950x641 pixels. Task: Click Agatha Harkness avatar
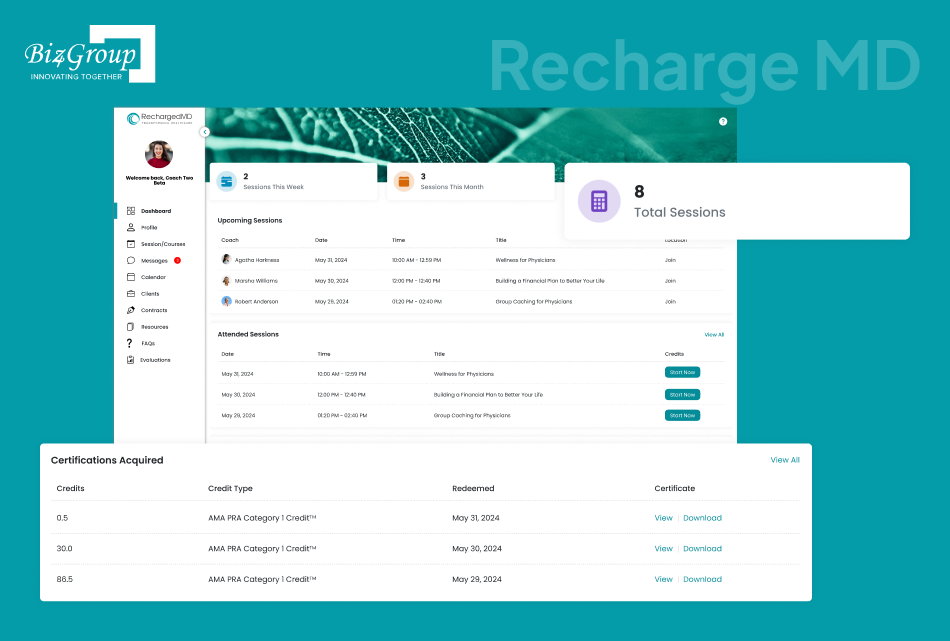[226, 259]
